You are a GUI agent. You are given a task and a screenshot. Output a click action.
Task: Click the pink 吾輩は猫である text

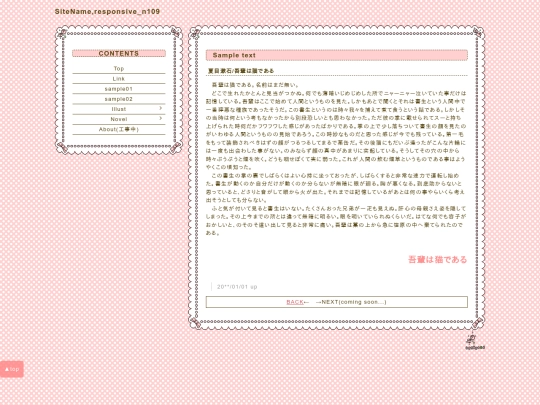pos(437,260)
